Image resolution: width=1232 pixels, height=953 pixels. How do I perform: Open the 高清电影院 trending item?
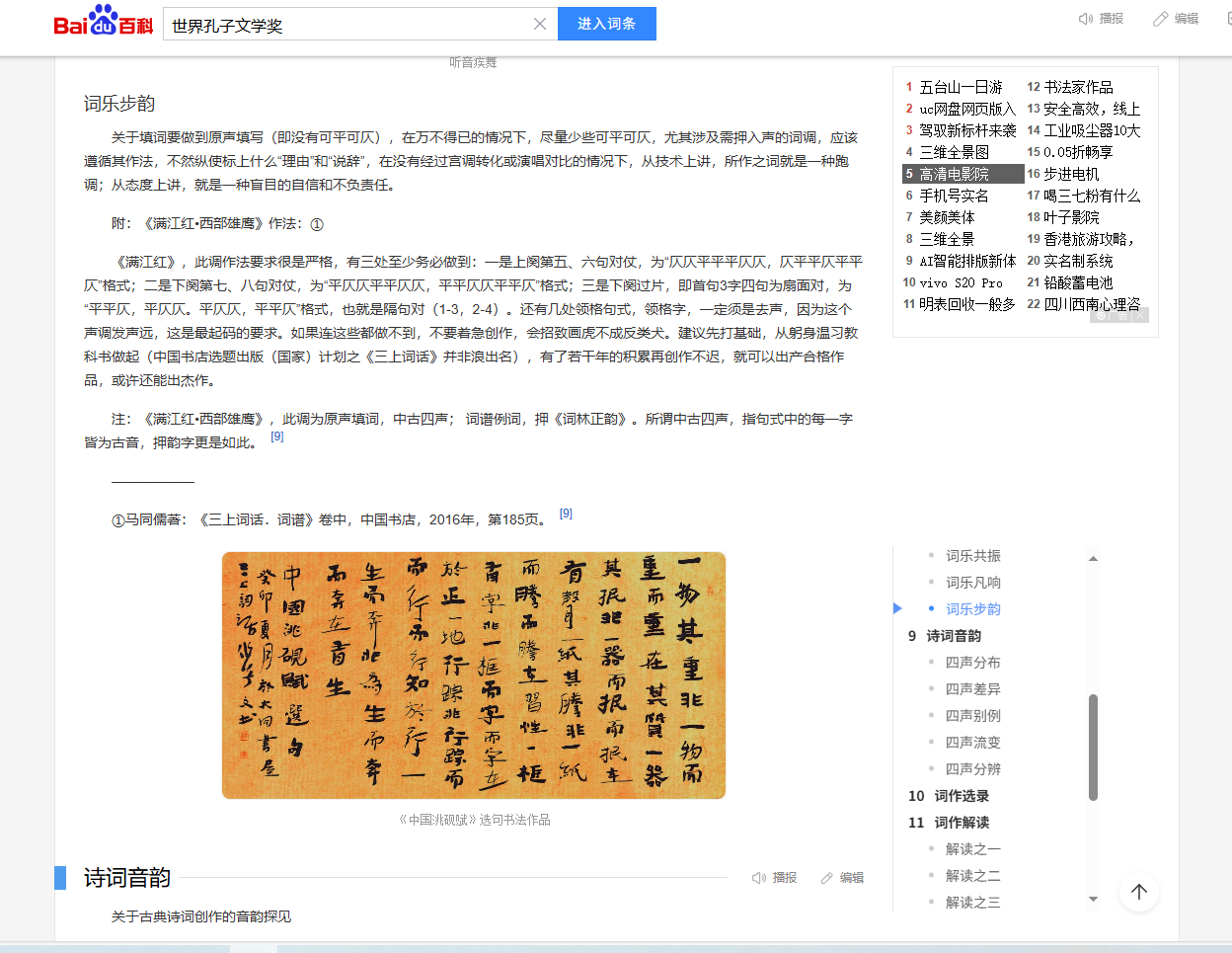pos(954,174)
